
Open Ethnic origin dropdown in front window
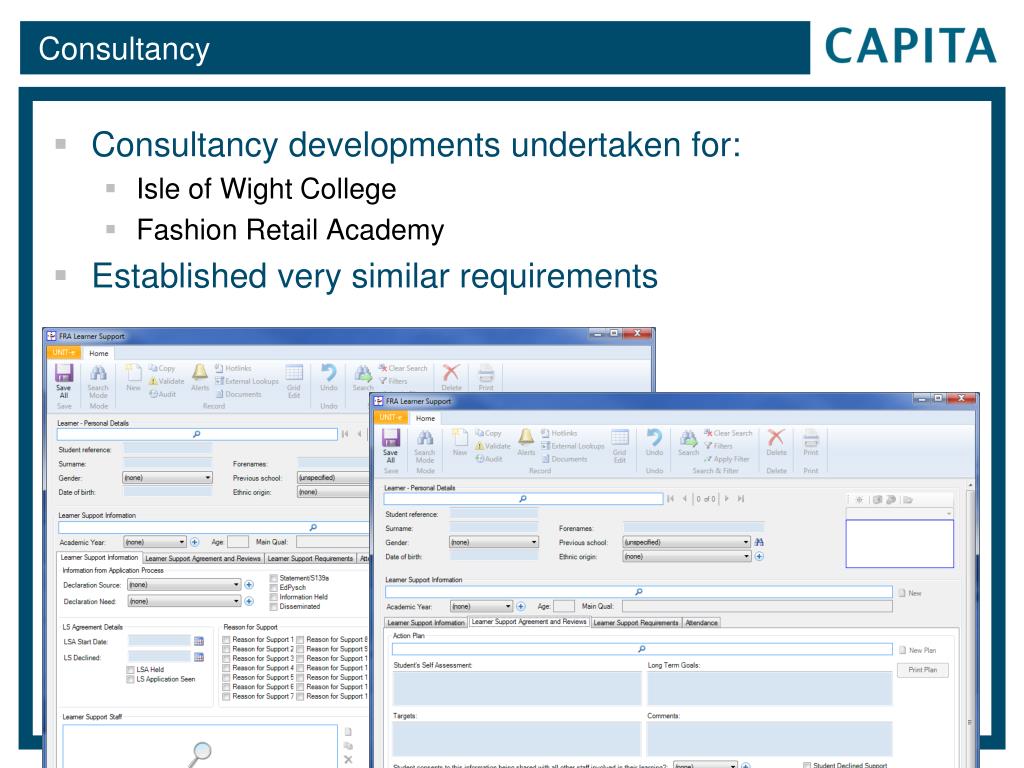click(686, 556)
